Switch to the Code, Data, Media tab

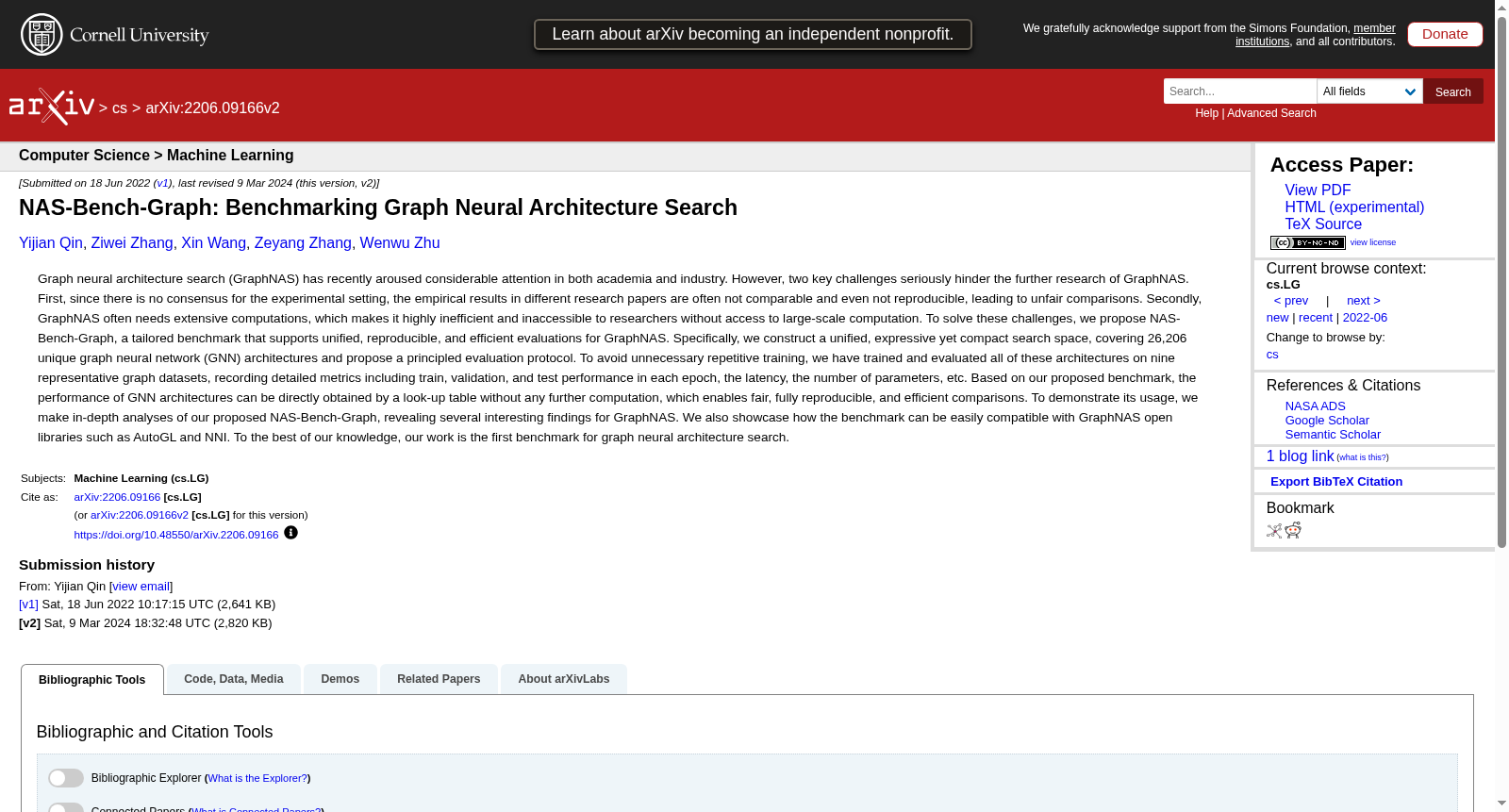(234, 679)
